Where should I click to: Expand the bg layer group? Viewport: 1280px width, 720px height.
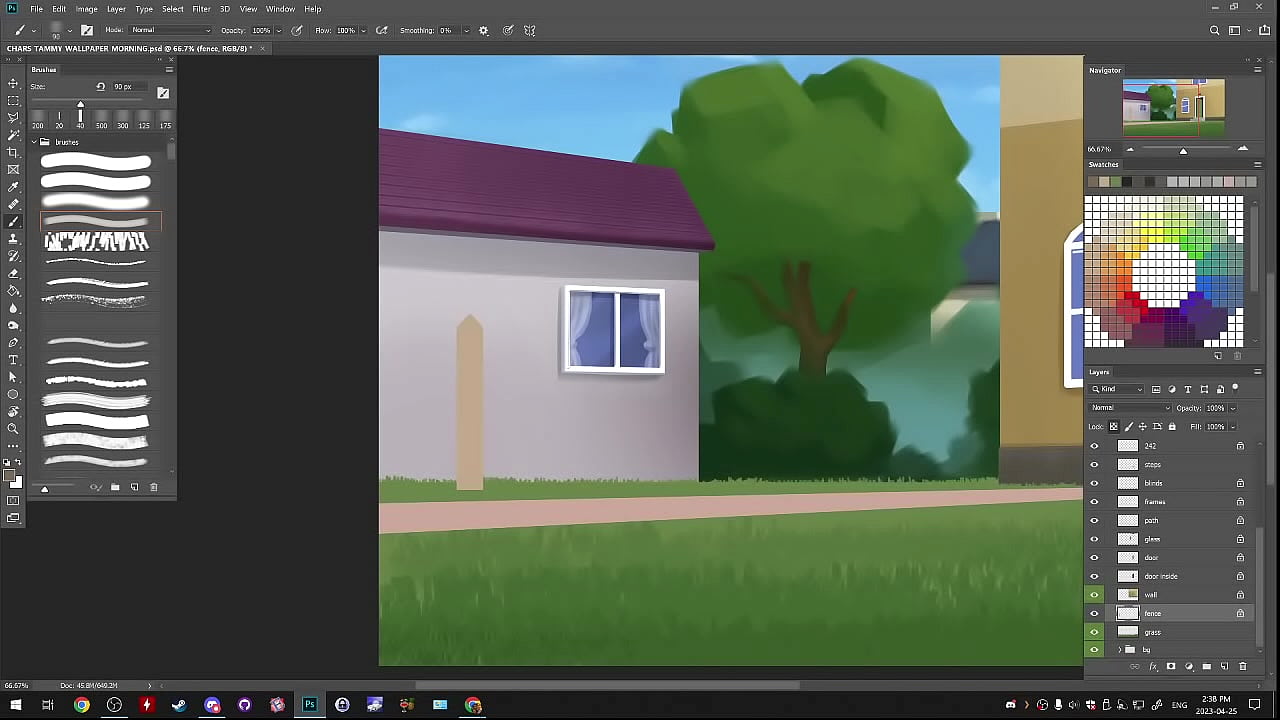point(1119,650)
